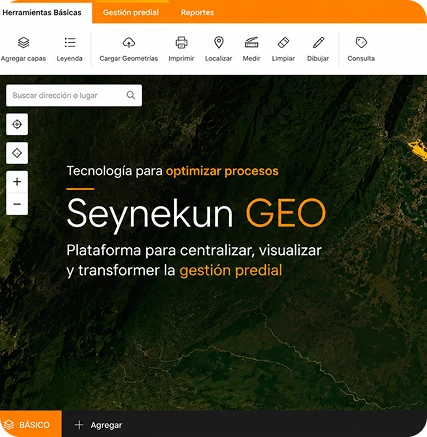Show the Leyenda legend list
The height and width of the screenshot is (437, 427).
[x=70, y=49]
